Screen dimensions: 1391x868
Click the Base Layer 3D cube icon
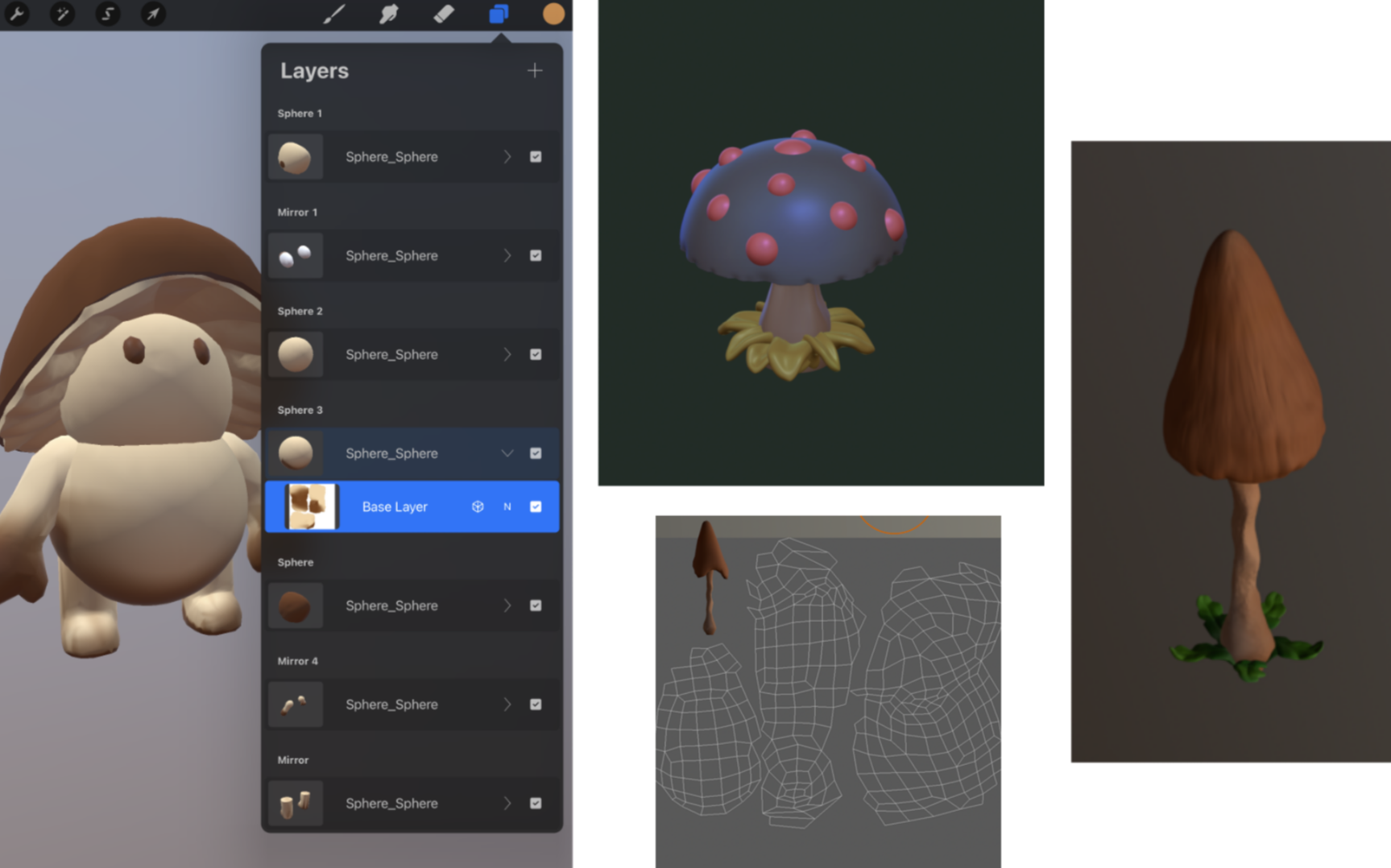tap(478, 506)
